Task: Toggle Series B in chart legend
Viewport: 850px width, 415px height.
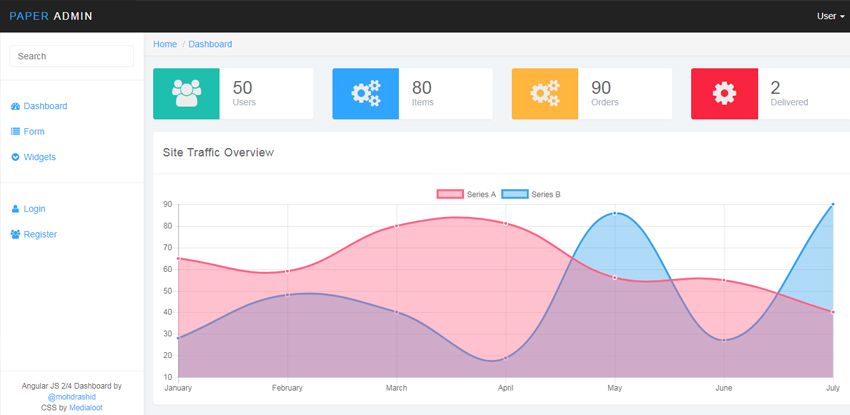Action: pyautogui.click(x=531, y=194)
